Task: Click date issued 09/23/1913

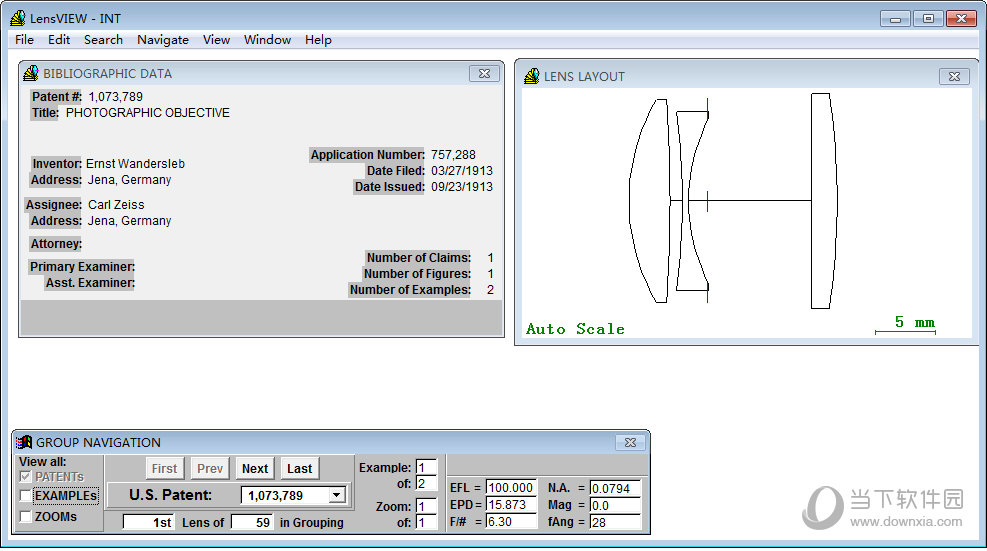Action: click(462, 186)
